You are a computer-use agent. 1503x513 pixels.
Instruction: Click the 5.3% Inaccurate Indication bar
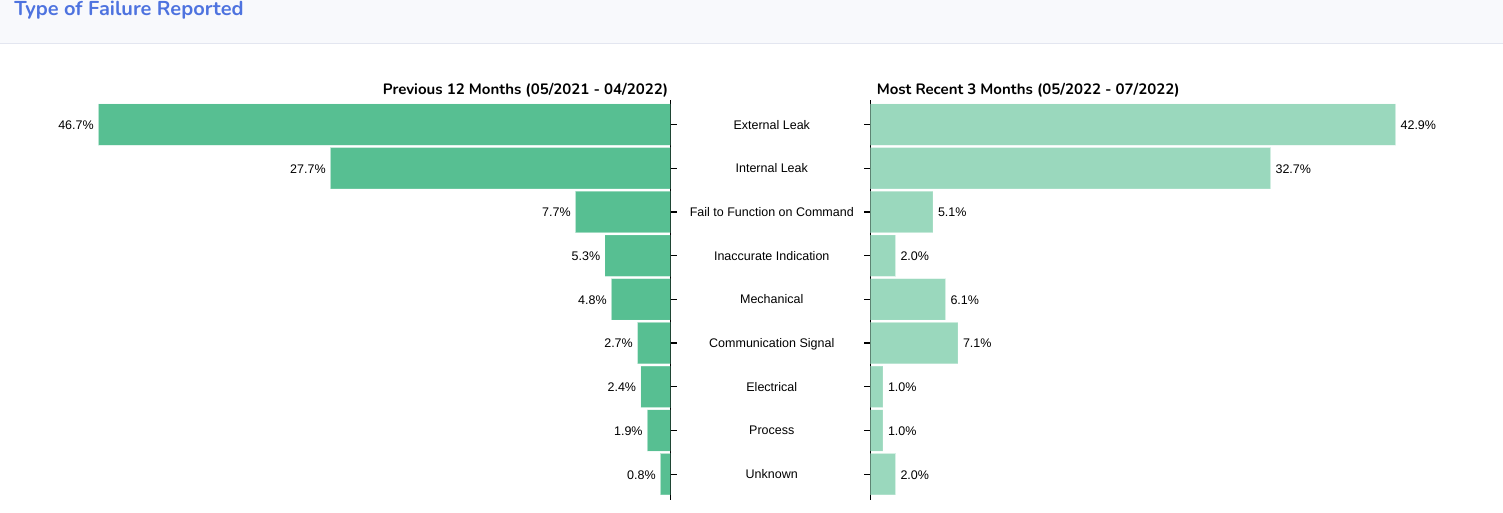pos(637,256)
